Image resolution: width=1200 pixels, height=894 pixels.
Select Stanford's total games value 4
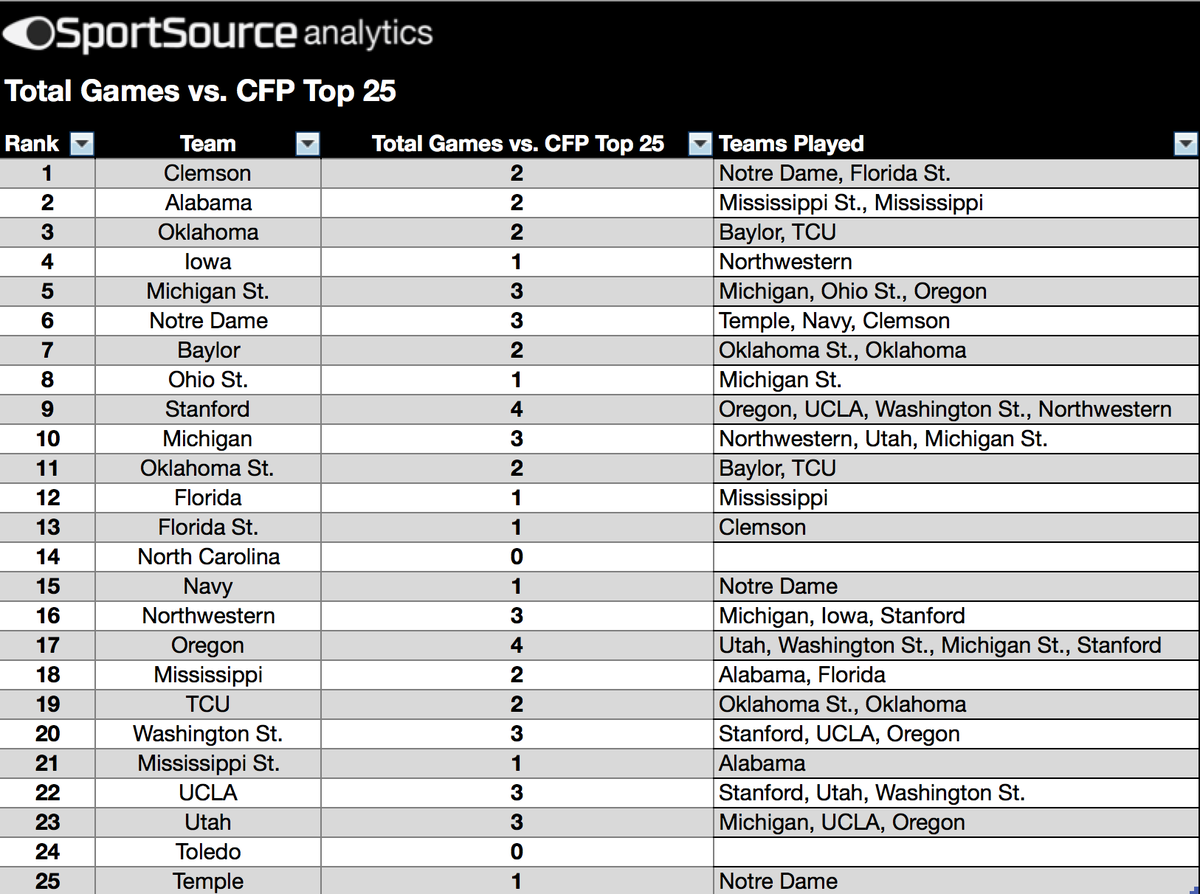pyautogui.click(x=517, y=409)
